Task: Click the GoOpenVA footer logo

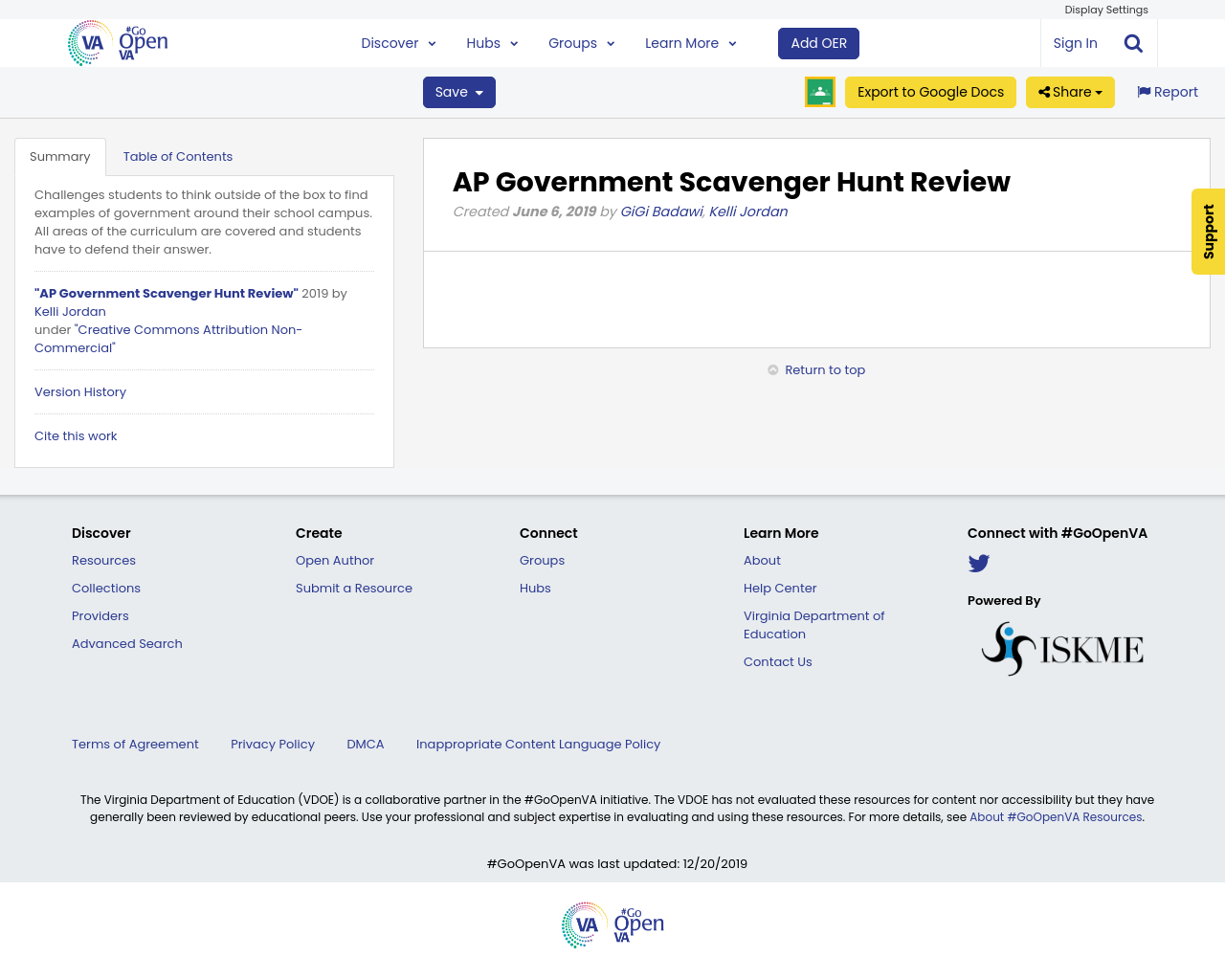Action: [x=612, y=924]
